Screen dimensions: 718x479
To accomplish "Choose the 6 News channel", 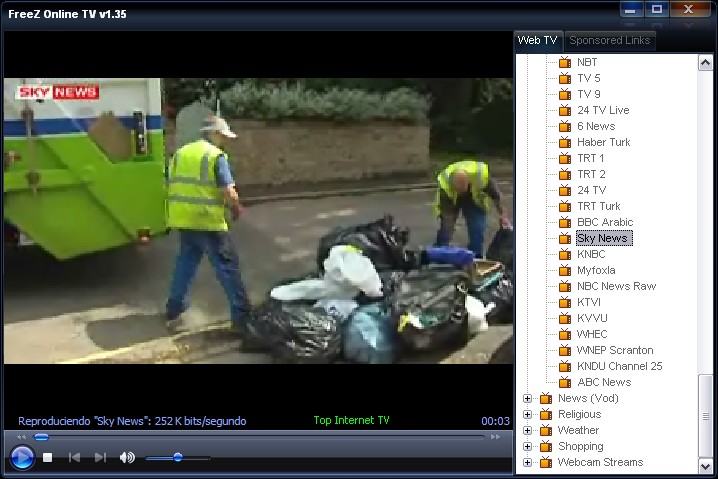I will coord(596,126).
